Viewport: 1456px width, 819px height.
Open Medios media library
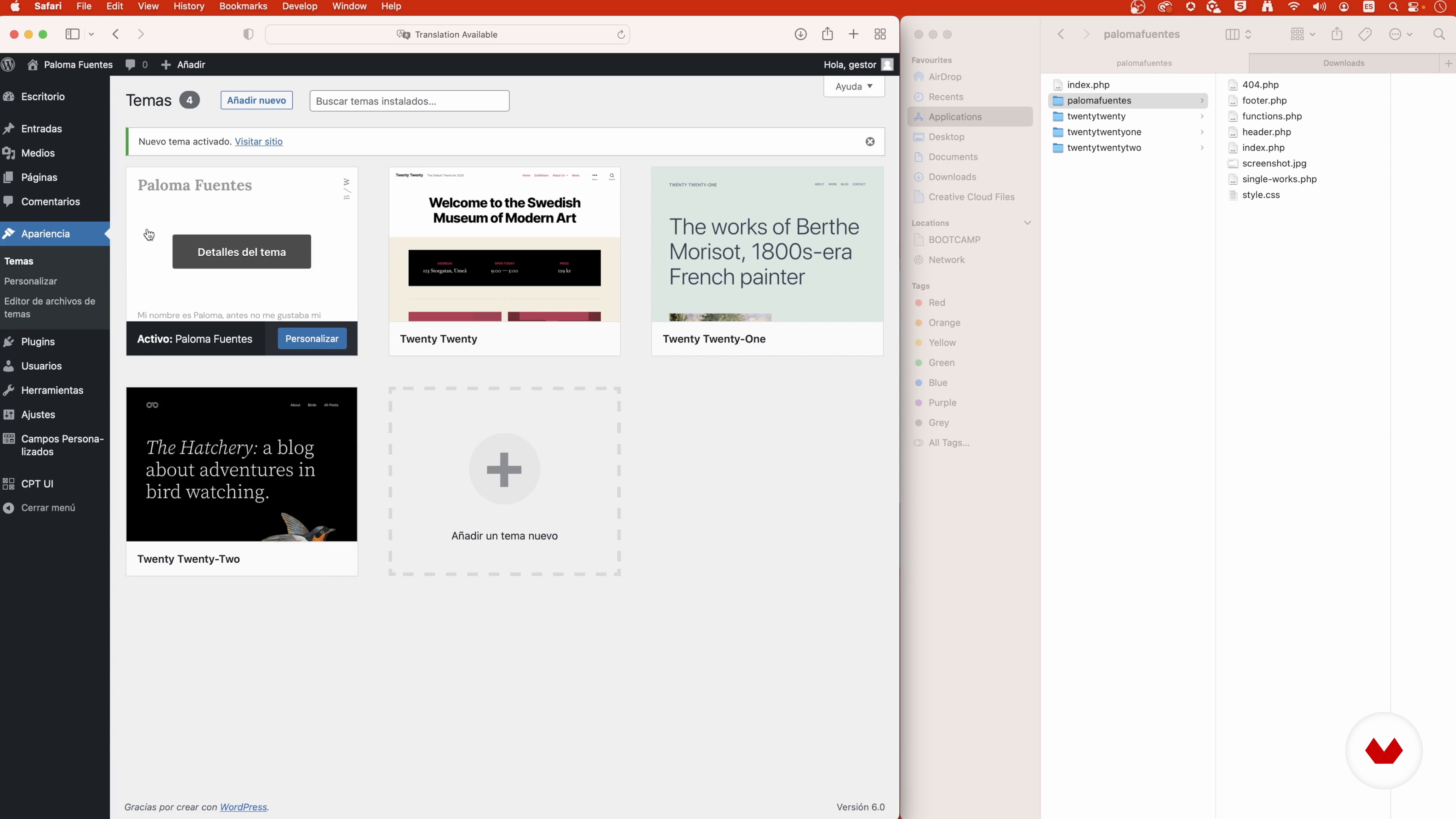click(x=38, y=153)
